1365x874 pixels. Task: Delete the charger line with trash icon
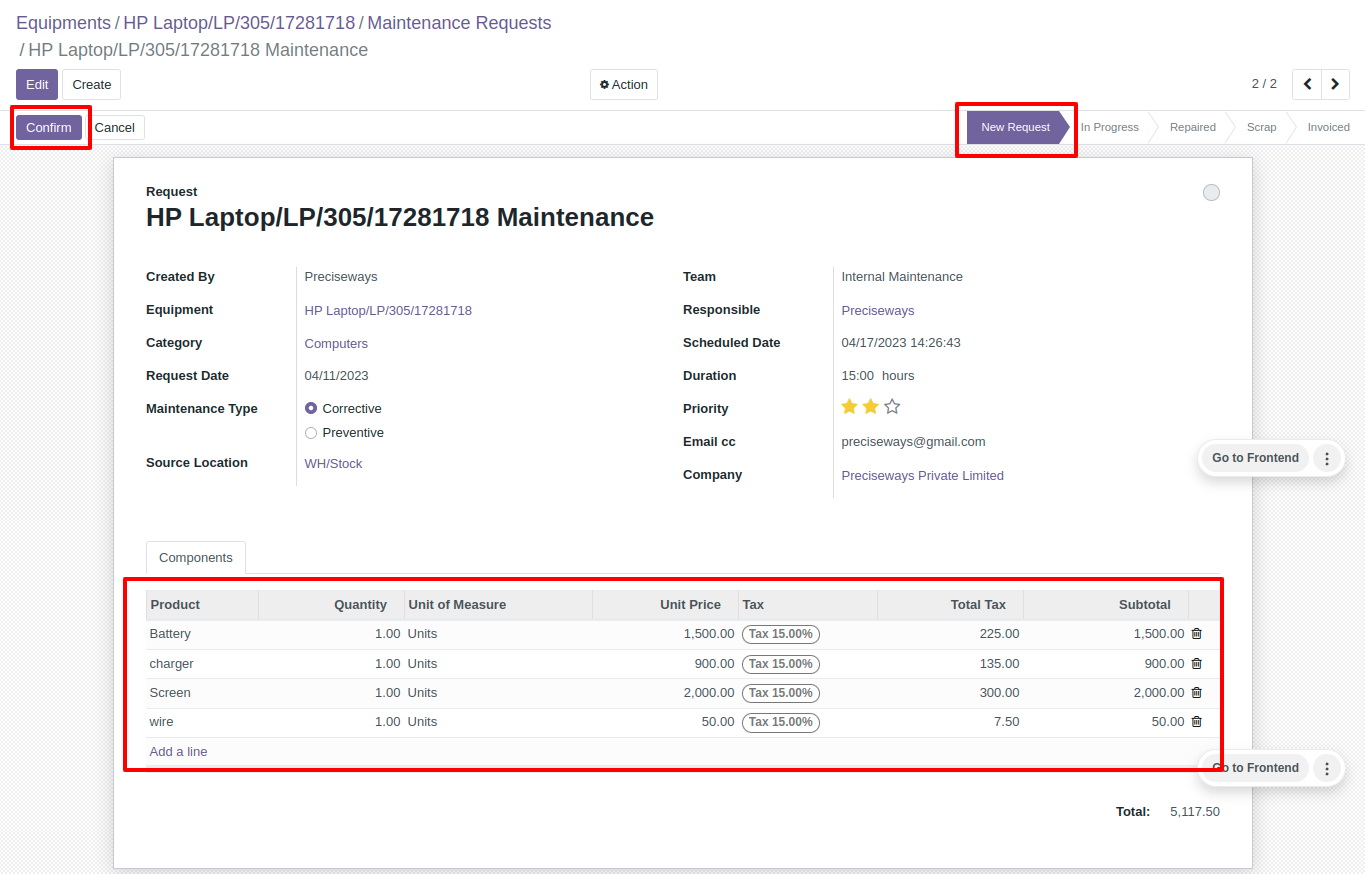(1196, 664)
